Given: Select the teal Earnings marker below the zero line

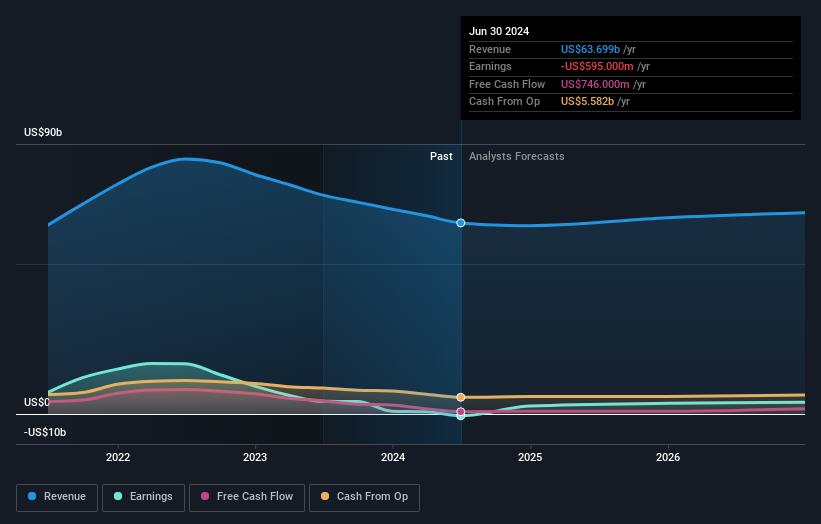Looking at the screenshot, I should coord(461,417).
